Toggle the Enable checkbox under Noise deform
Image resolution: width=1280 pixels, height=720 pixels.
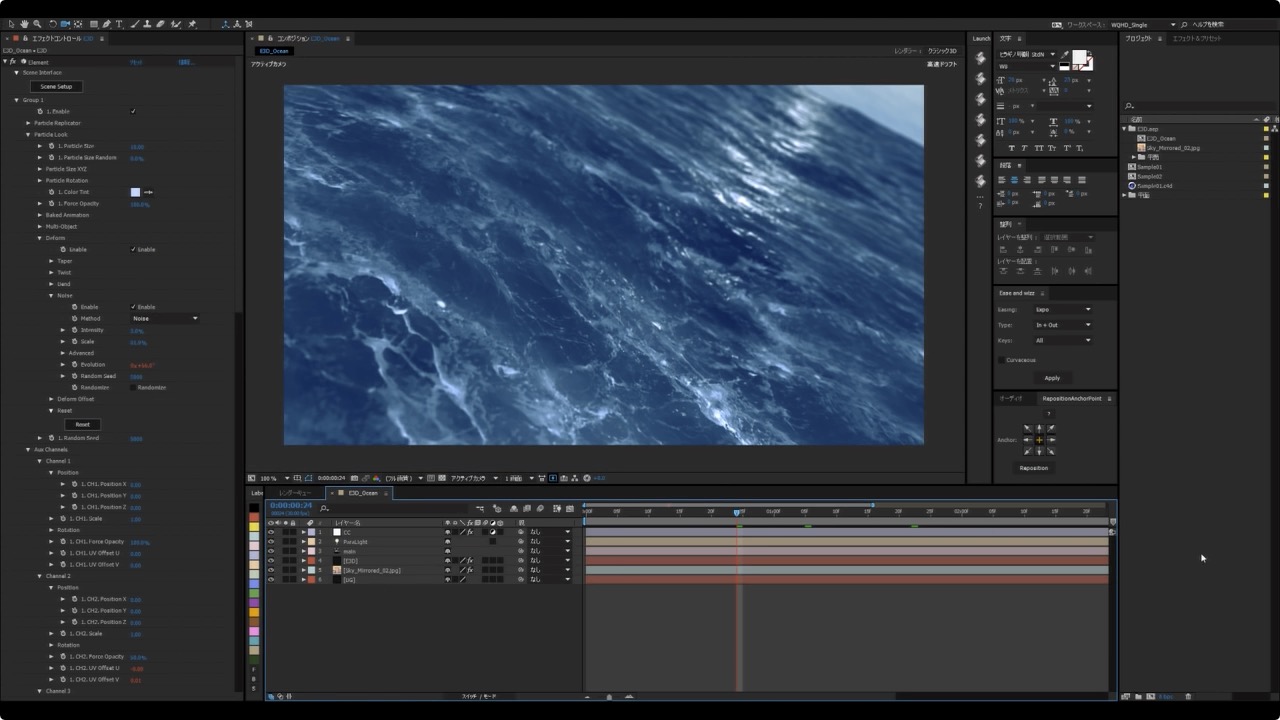click(131, 307)
